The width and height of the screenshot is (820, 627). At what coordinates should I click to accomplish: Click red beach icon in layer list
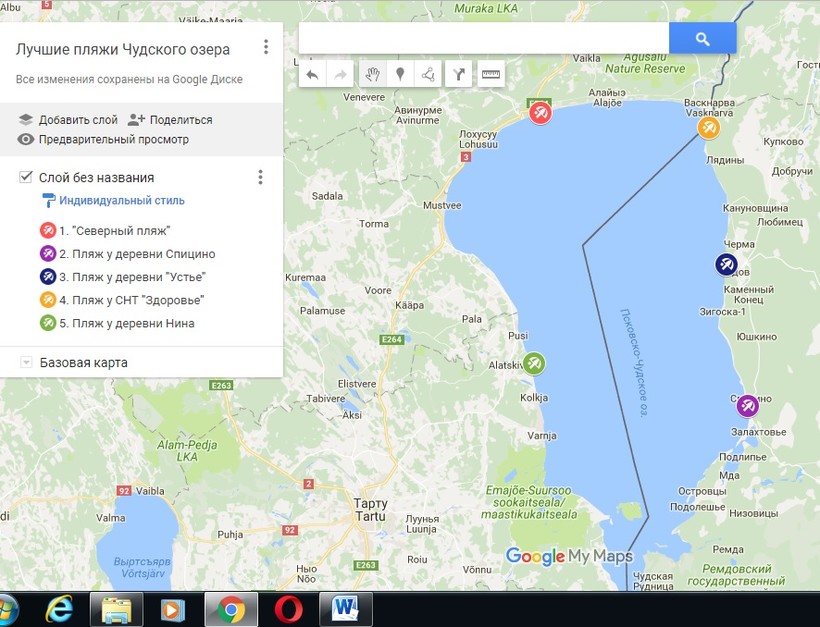click(48, 230)
